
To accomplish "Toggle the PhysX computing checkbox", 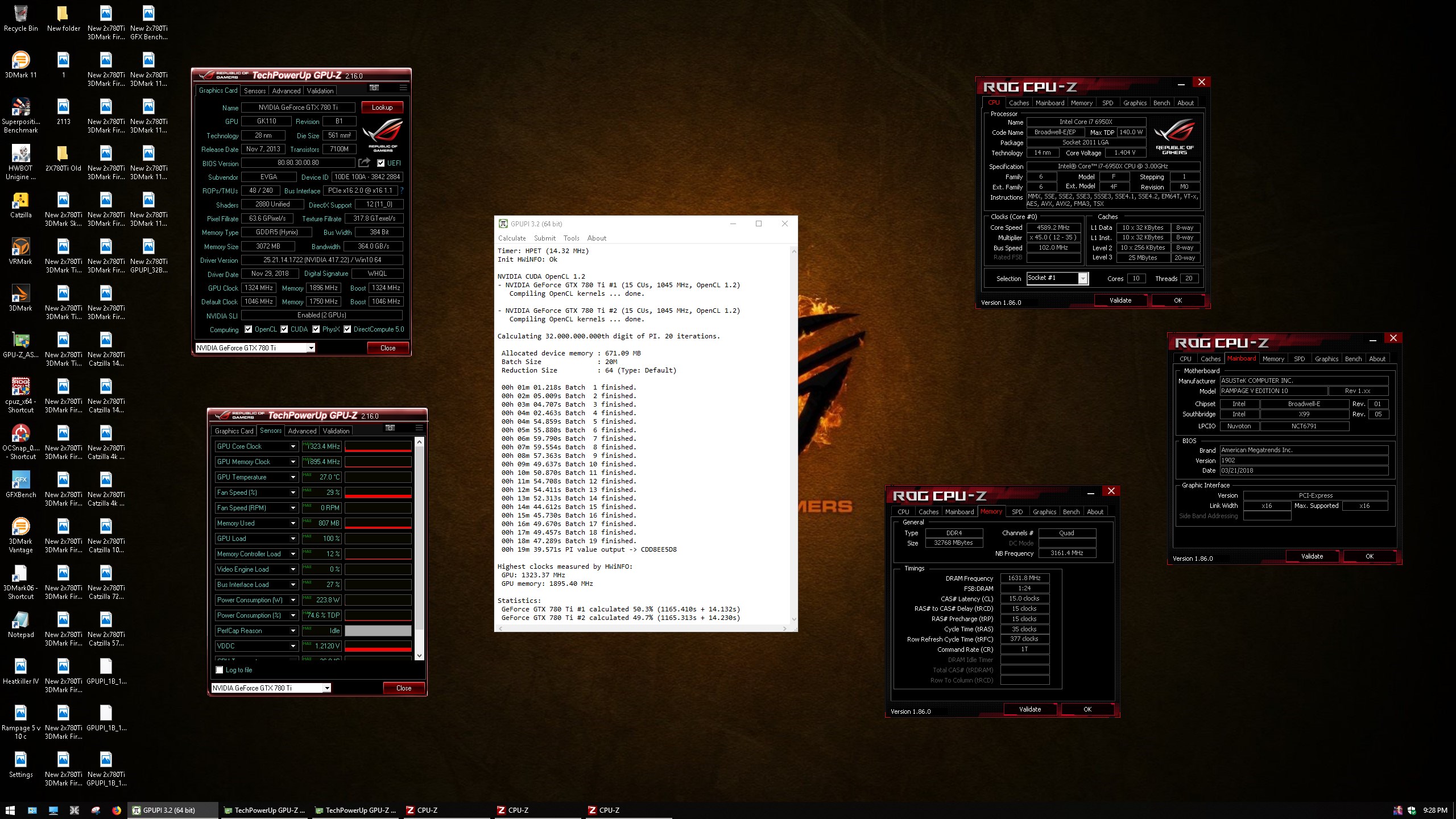I will coord(316,329).
